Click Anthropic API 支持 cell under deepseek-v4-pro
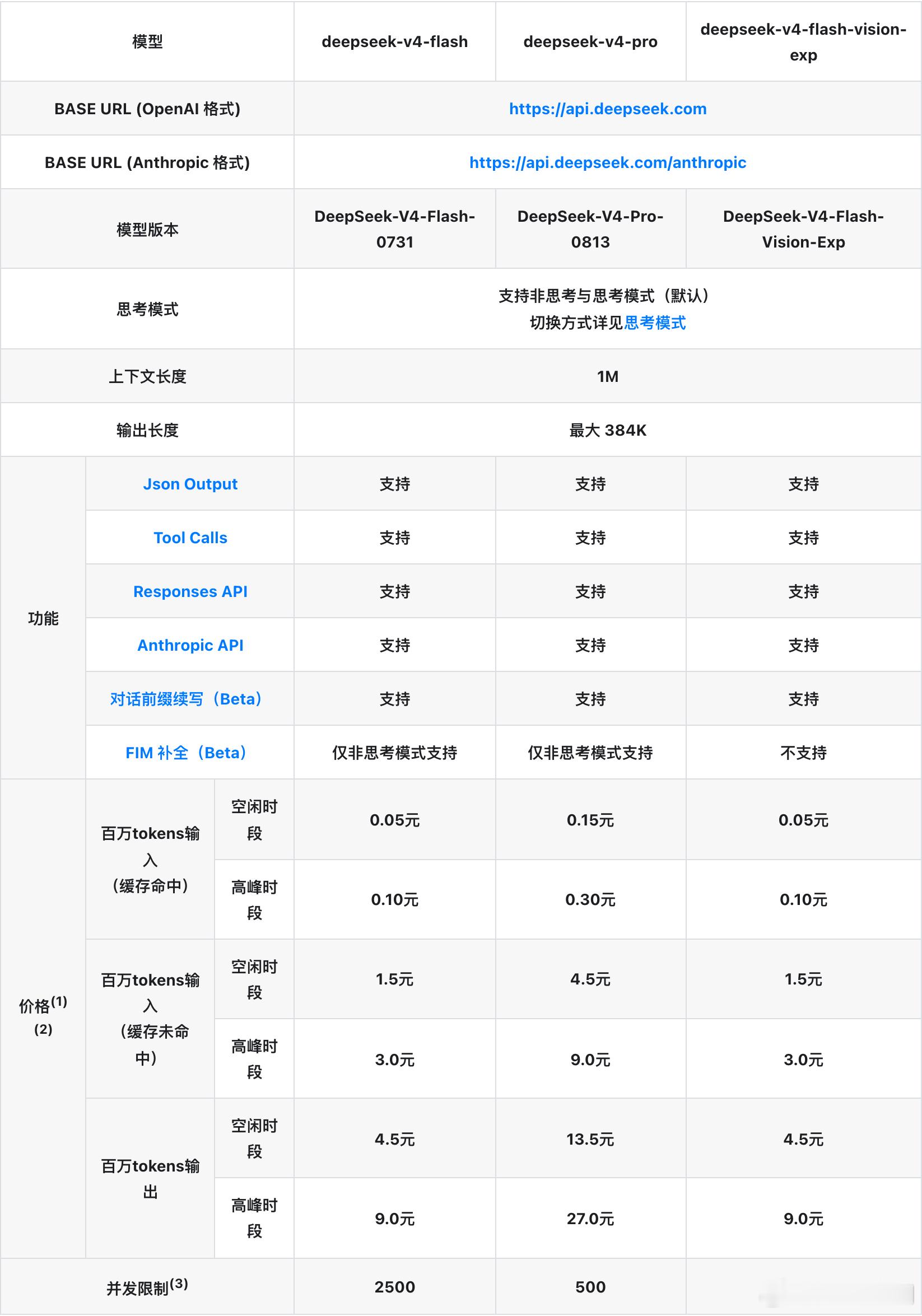This screenshot has height=1316, width=922. point(590,645)
